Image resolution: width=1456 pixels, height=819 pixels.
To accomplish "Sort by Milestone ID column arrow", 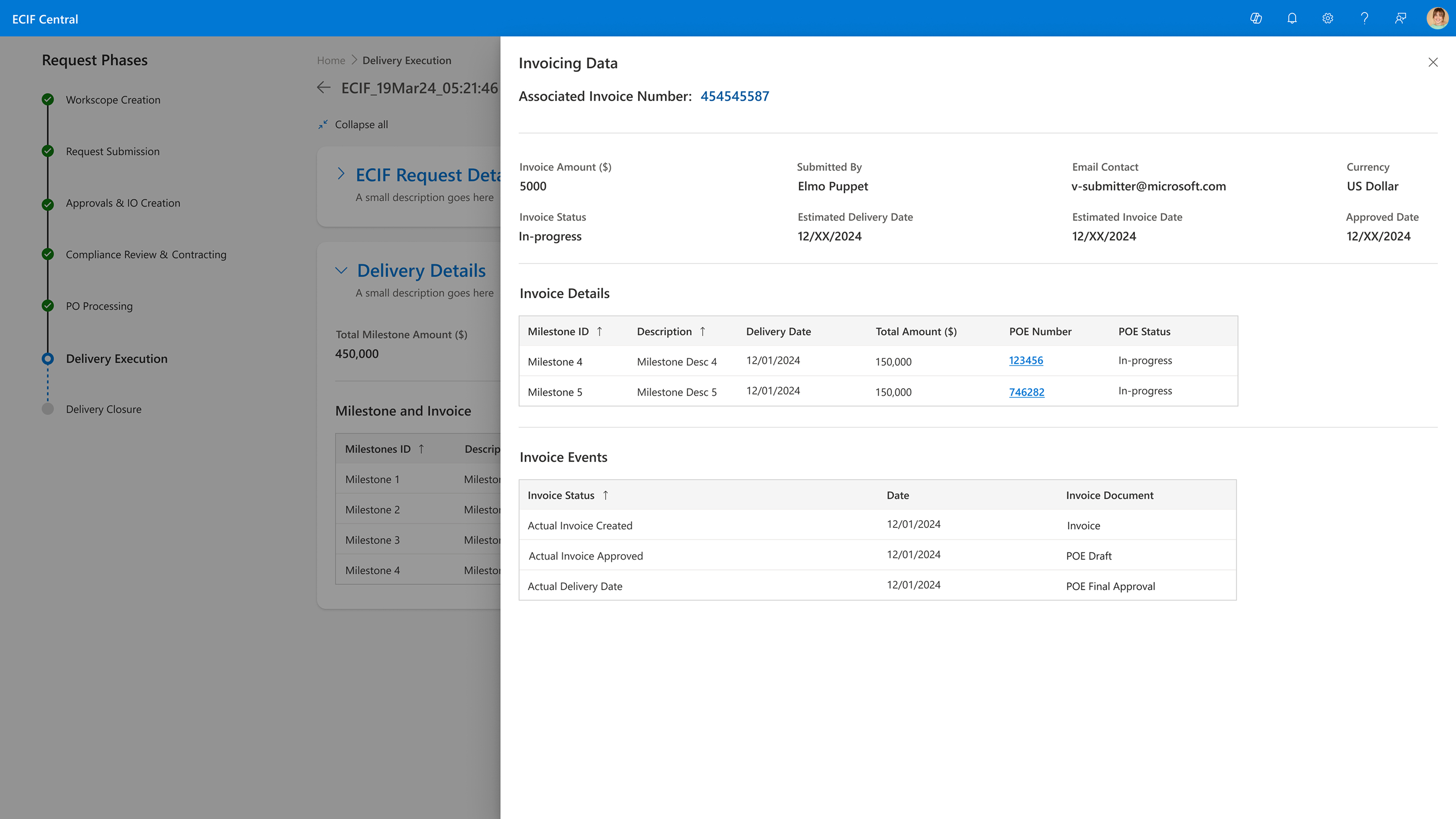I will click(x=600, y=332).
